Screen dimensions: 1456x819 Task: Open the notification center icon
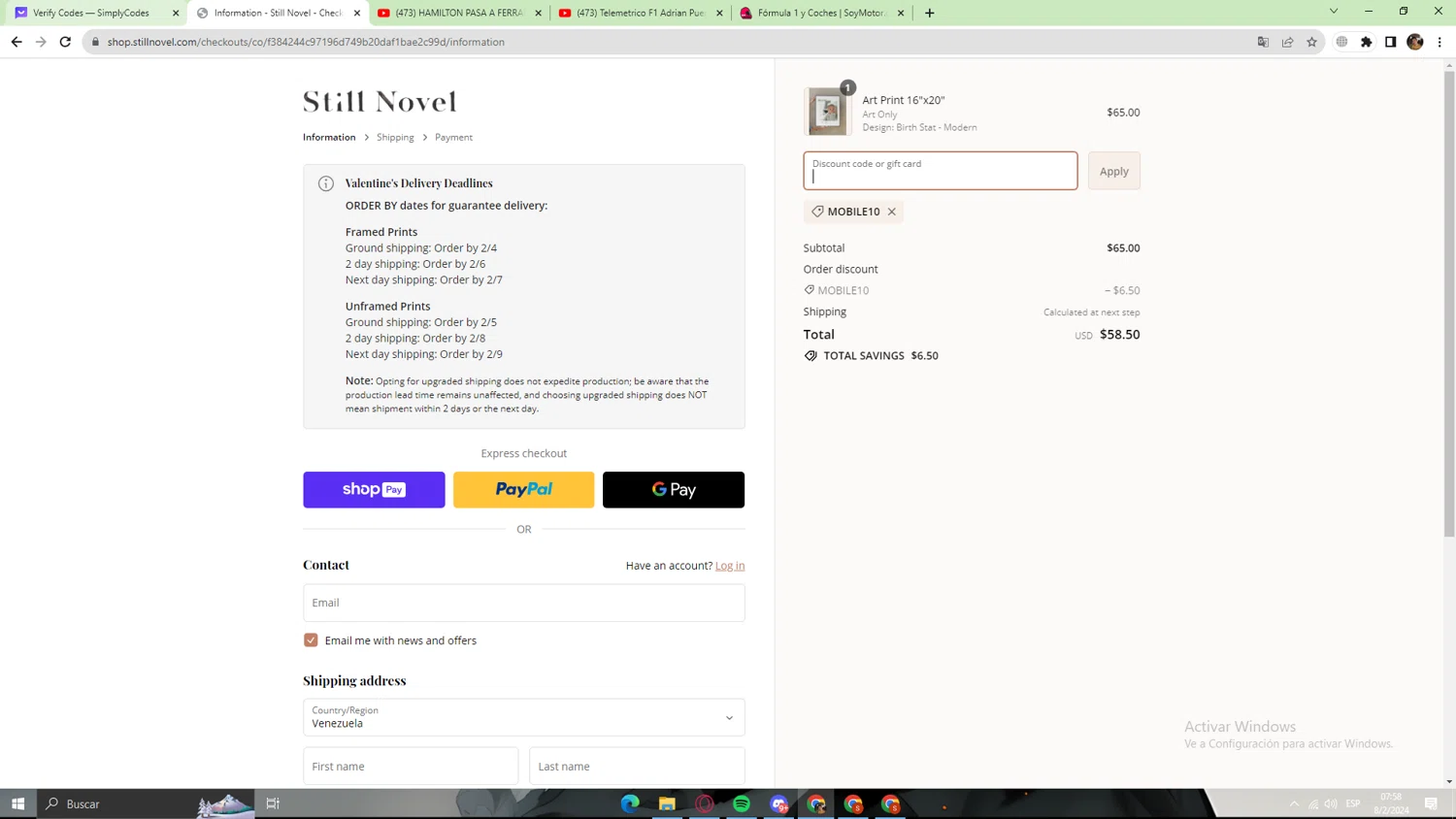pyautogui.click(x=1431, y=803)
